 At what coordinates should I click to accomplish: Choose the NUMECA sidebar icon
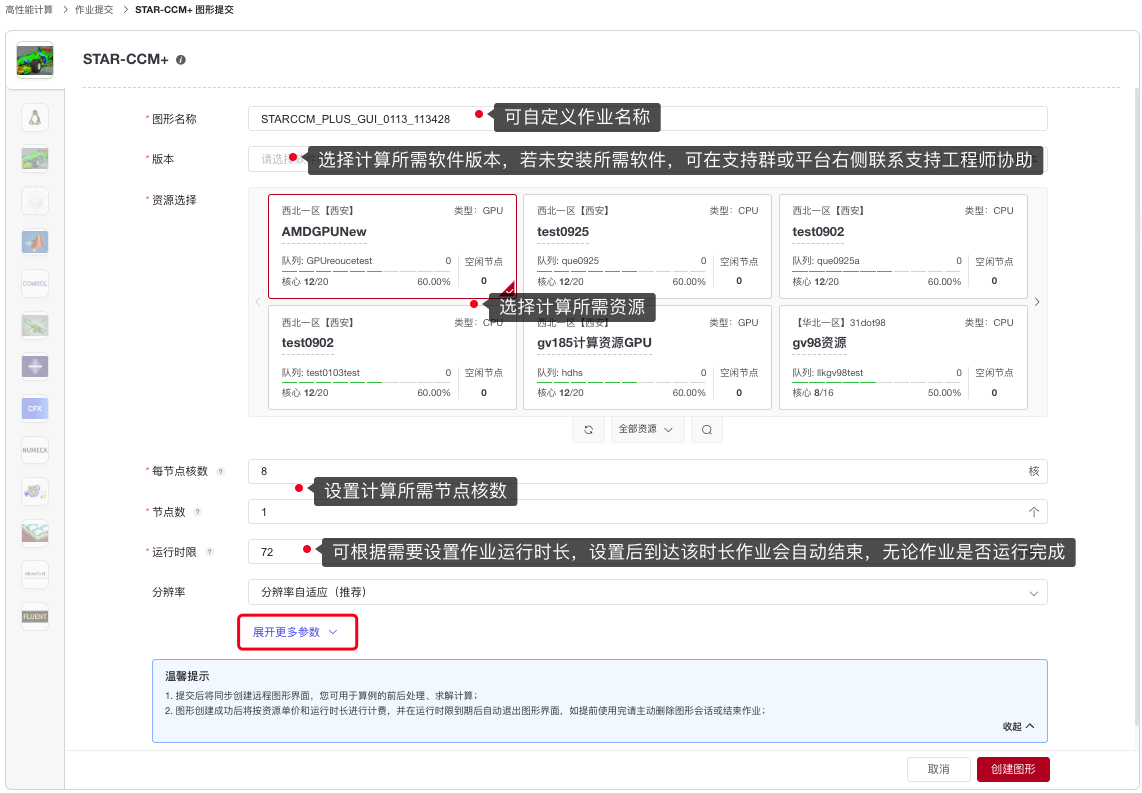[x=35, y=450]
